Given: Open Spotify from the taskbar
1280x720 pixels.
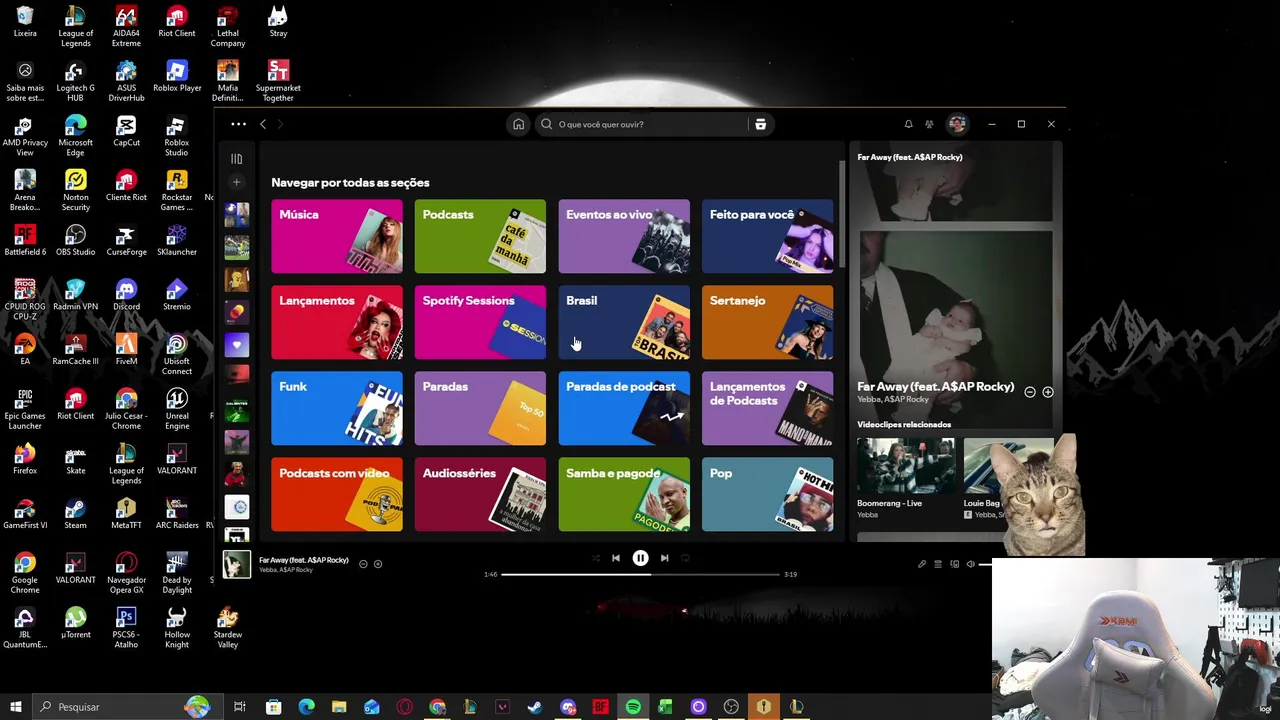Looking at the screenshot, I should pyautogui.click(x=633, y=707).
